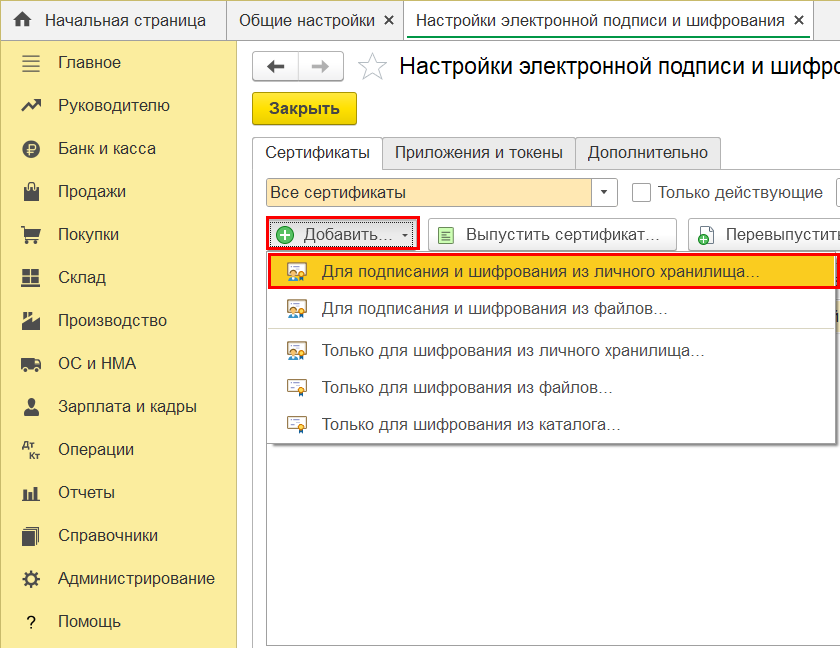Select Только для шифрования из файлов
This screenshot has width=840, height=648.
click(551, 388)
